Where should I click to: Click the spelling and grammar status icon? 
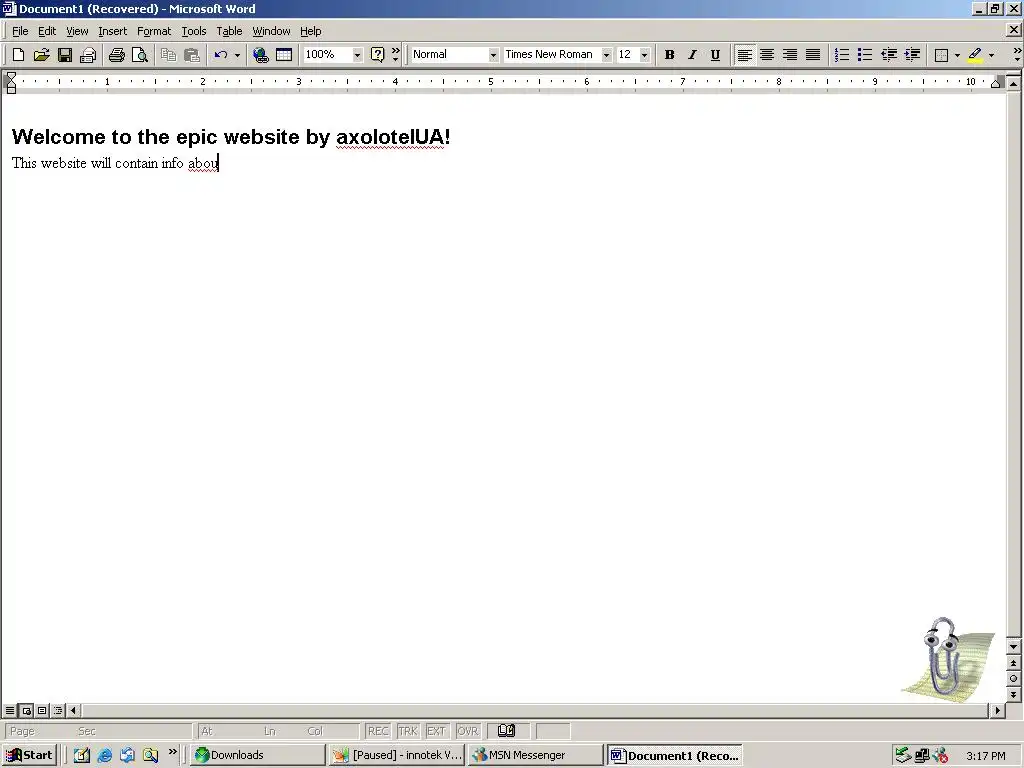tap(506, 731)
